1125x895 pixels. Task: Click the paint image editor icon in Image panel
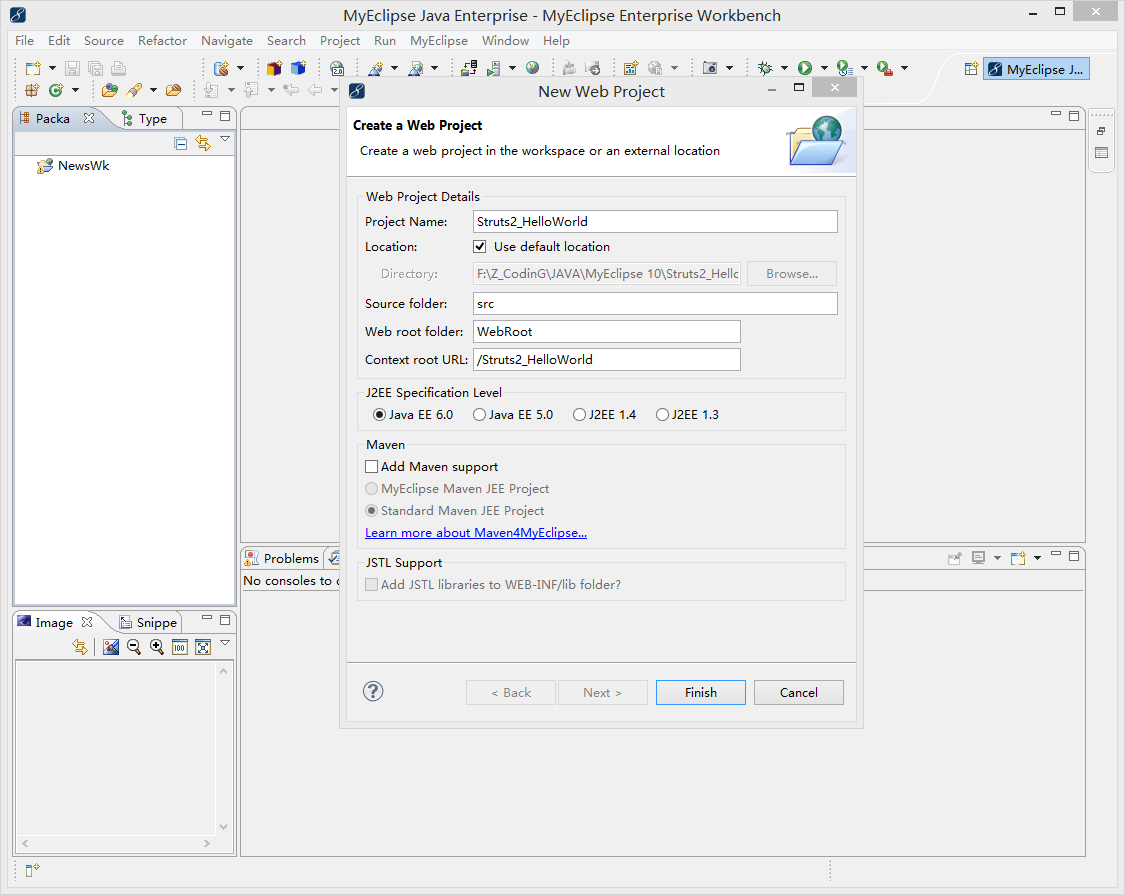pos(110,647)
